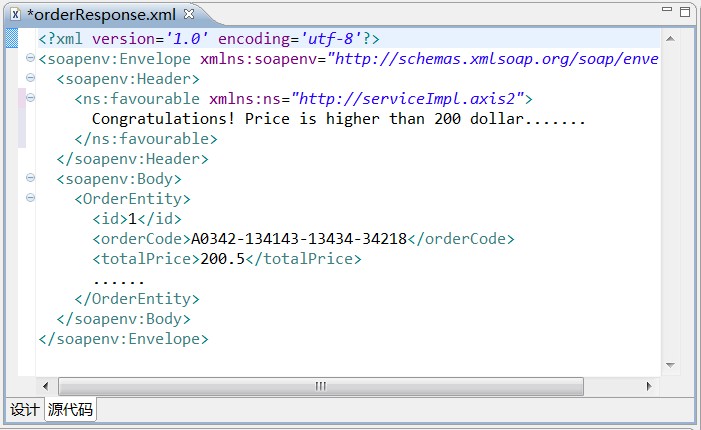The image size is (701, 430).
Task: Click the closing </soapenv:Body> tag
Action: coord(123,319)
